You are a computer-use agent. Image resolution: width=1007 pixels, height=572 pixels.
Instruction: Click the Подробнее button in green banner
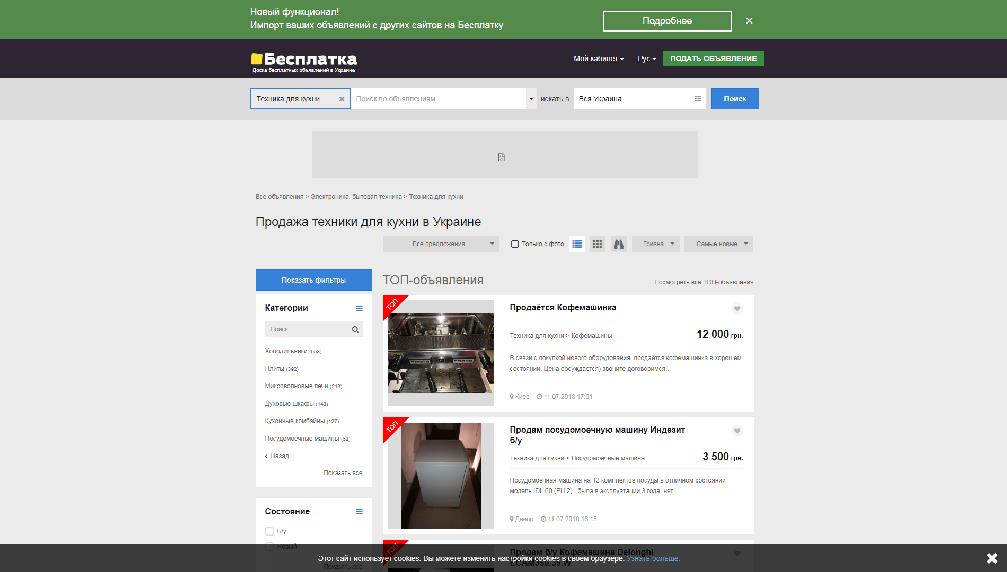tap(667, 21)
